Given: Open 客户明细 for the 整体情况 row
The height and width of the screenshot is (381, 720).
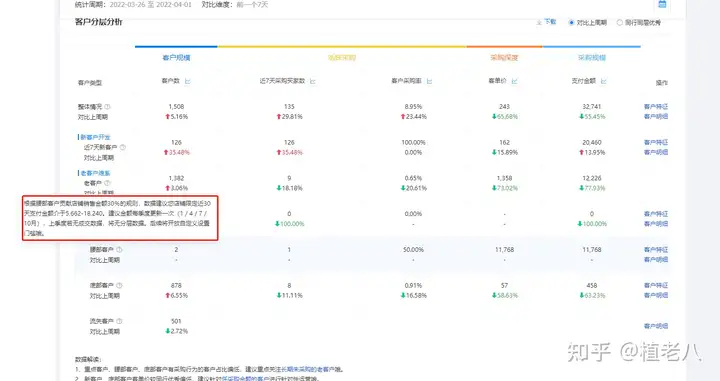Looking at the screenshot, I should [656, 117].
